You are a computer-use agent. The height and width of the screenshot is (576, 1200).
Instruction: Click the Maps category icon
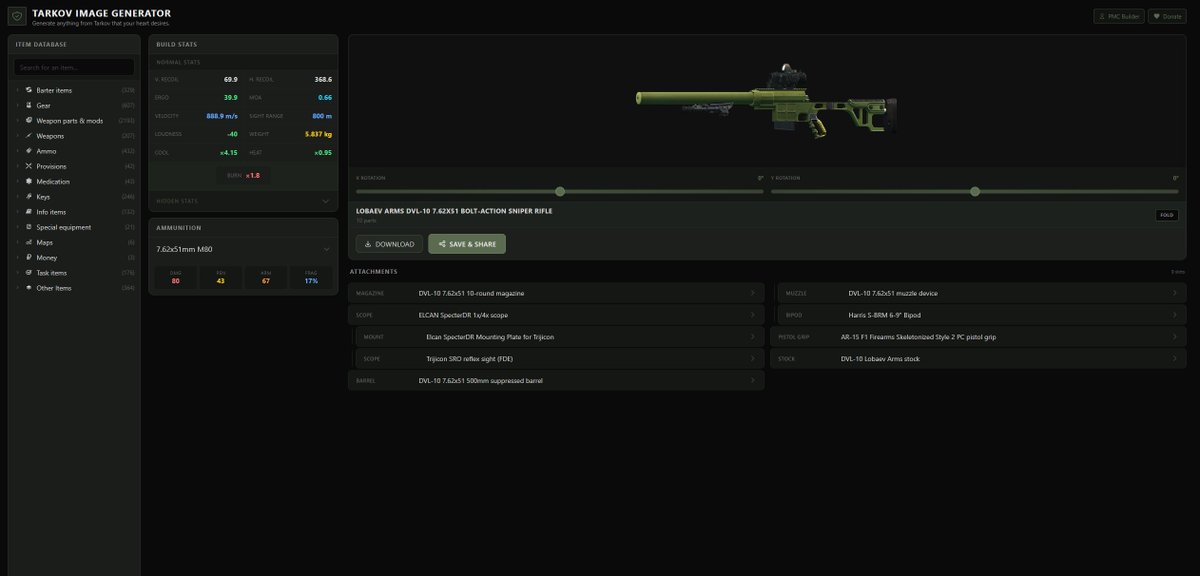point(29,242)
